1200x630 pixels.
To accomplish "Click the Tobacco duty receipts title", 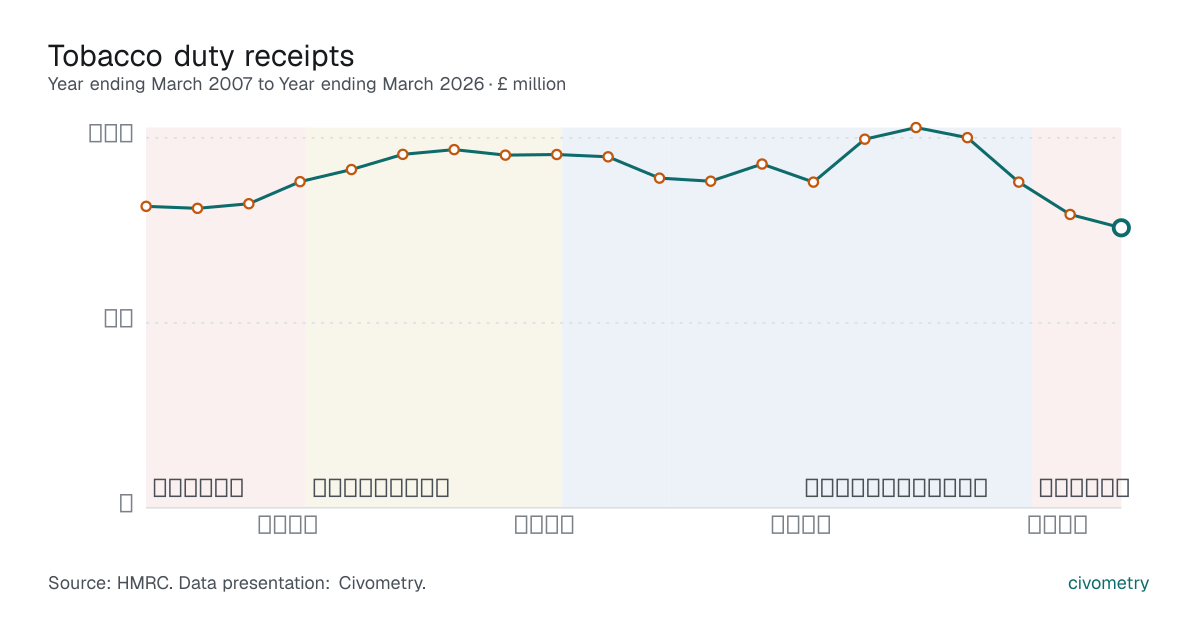I will [201, 55].
